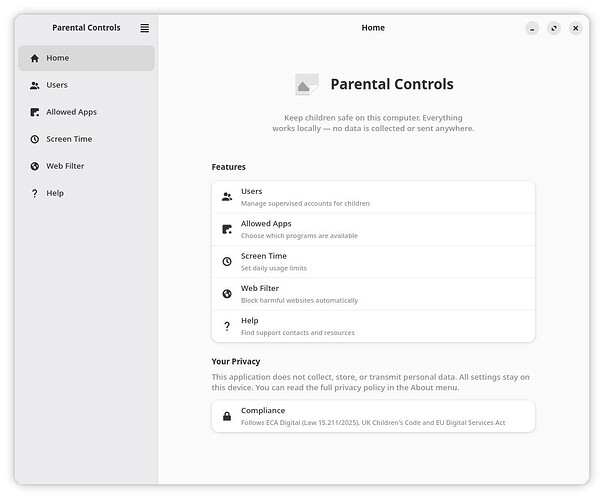Open the Users feature row
This screenshot has height=499, width=604.
tap(373, 197)
